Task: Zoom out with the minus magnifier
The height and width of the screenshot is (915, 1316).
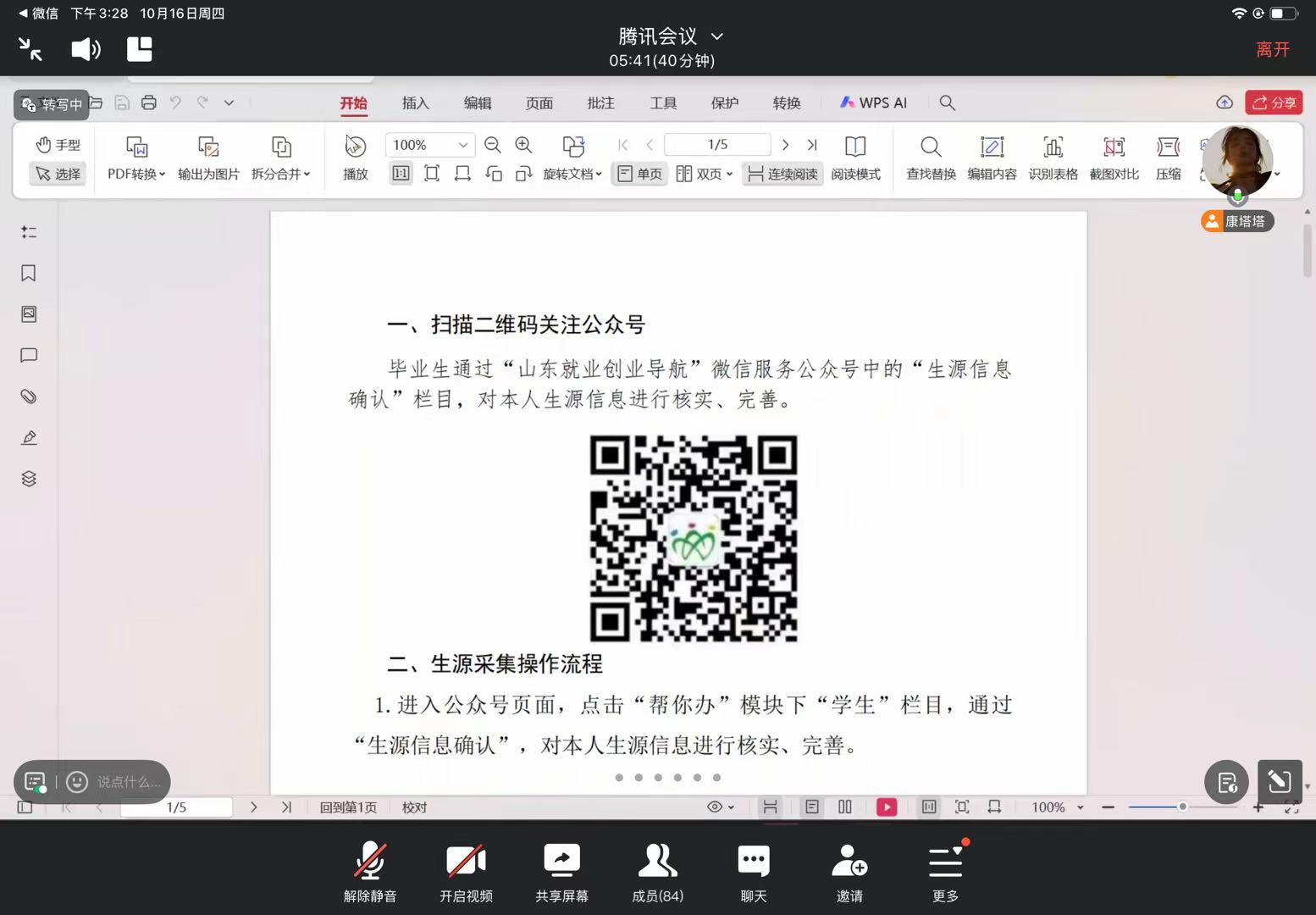Action: point(492,145)
